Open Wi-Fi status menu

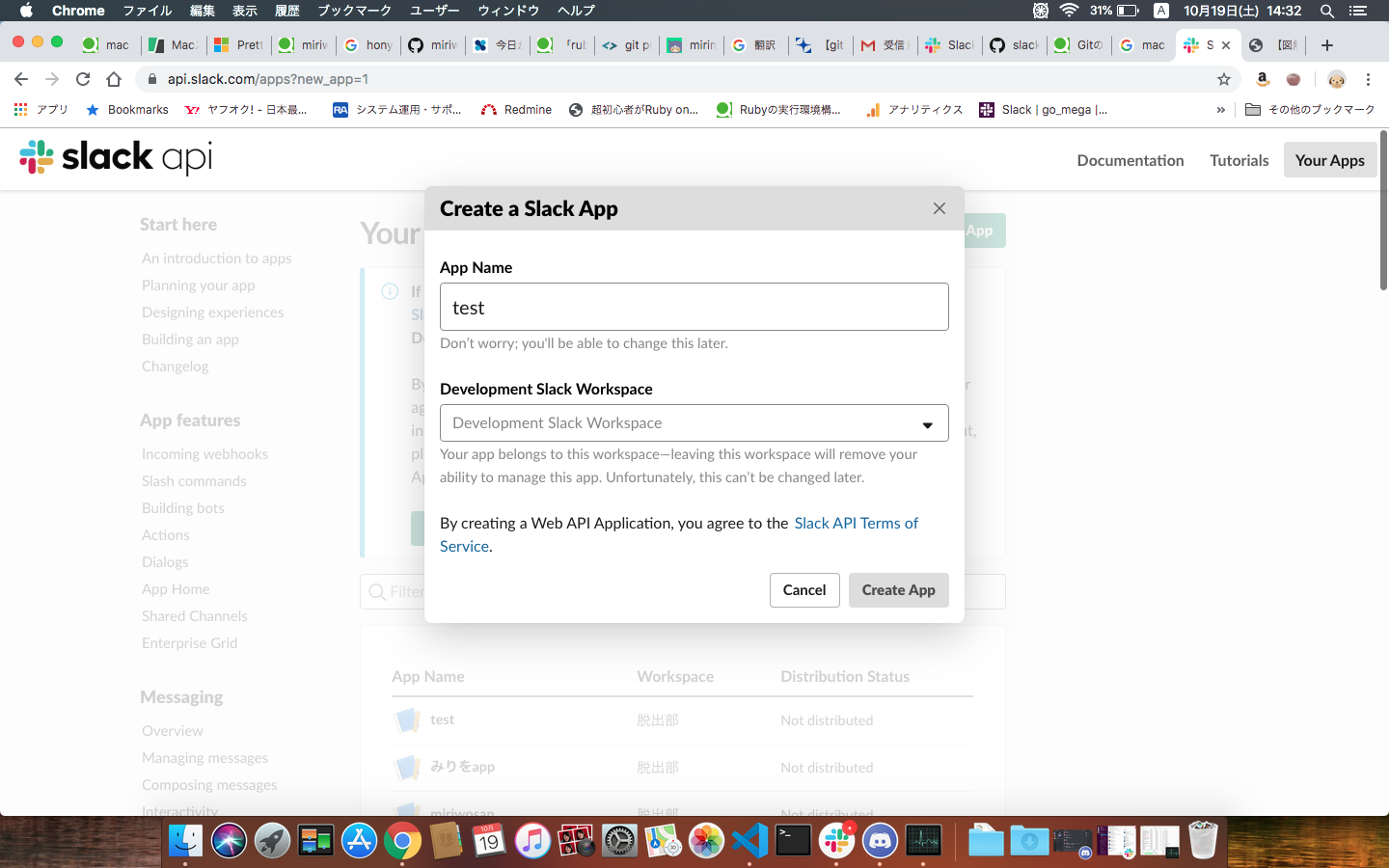[1069, 11]
